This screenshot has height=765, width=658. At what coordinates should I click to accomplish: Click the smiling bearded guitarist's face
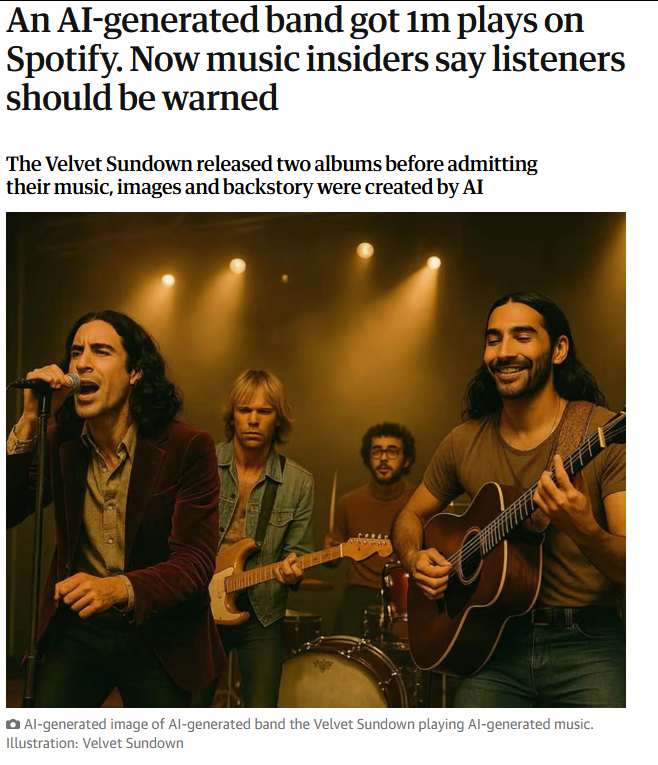[x=519, y=355]
